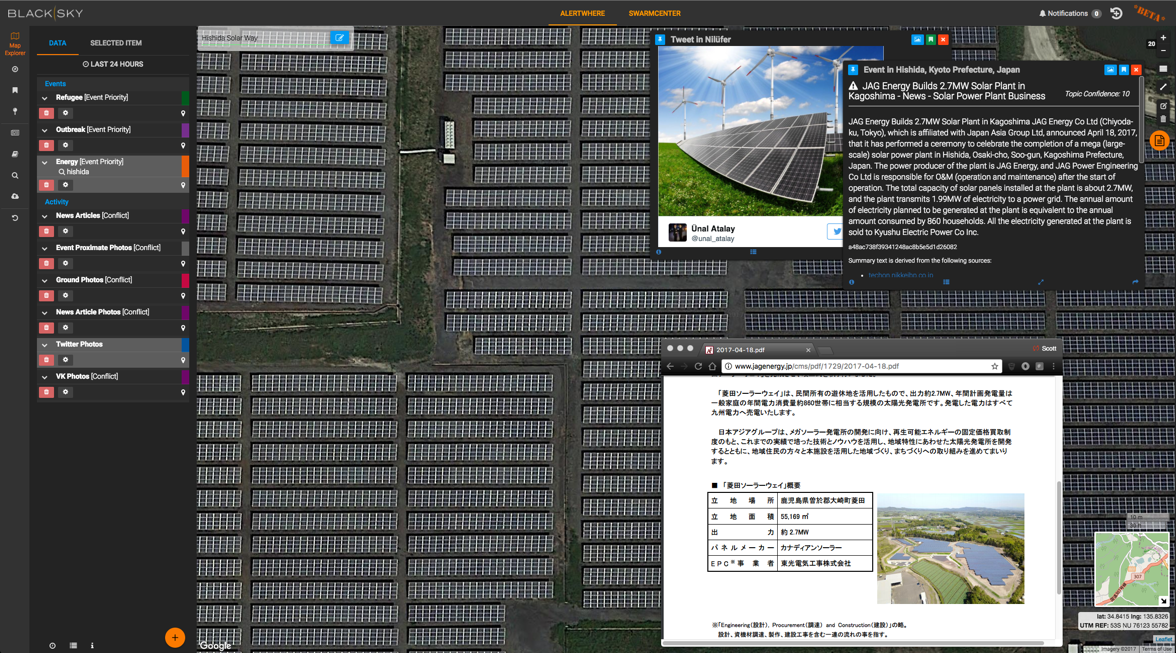Bookmark the Hishida event popup
1176x653 pixels.
(x=1123, y=70)
